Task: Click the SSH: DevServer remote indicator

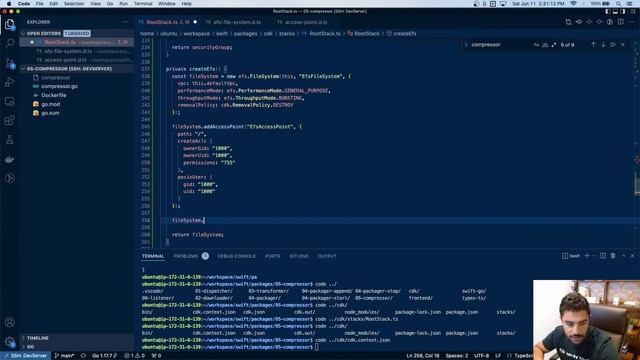Action: point(25,356)
